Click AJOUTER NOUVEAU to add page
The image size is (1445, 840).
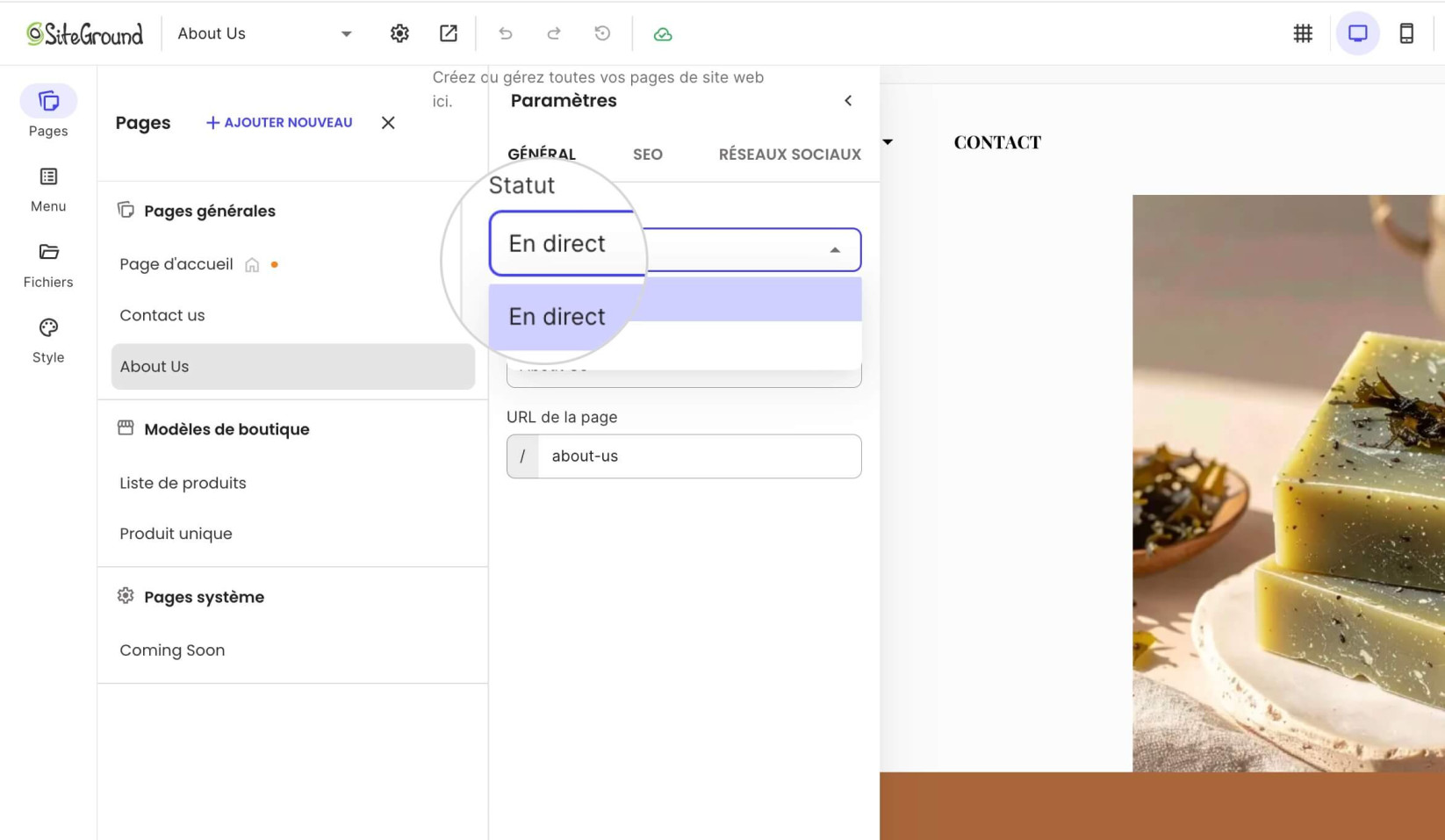[279, 123]
